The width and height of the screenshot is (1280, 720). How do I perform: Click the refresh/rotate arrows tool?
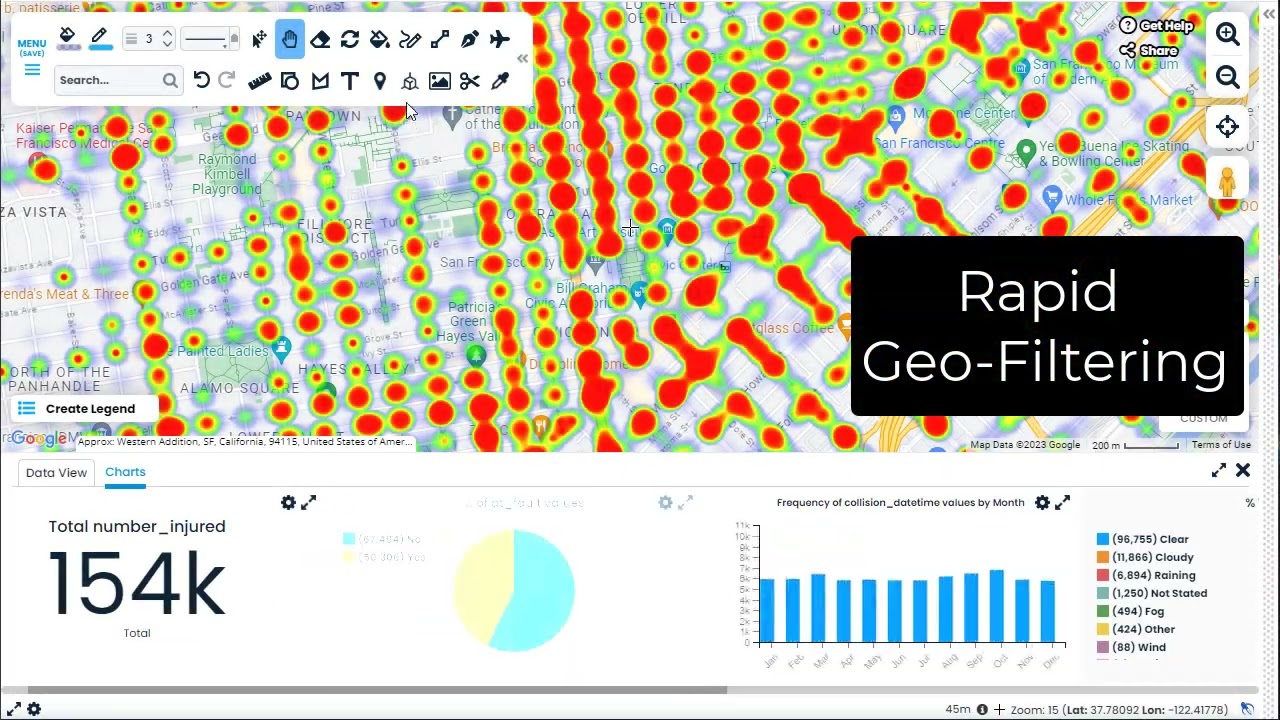click(x=350, y=39)
